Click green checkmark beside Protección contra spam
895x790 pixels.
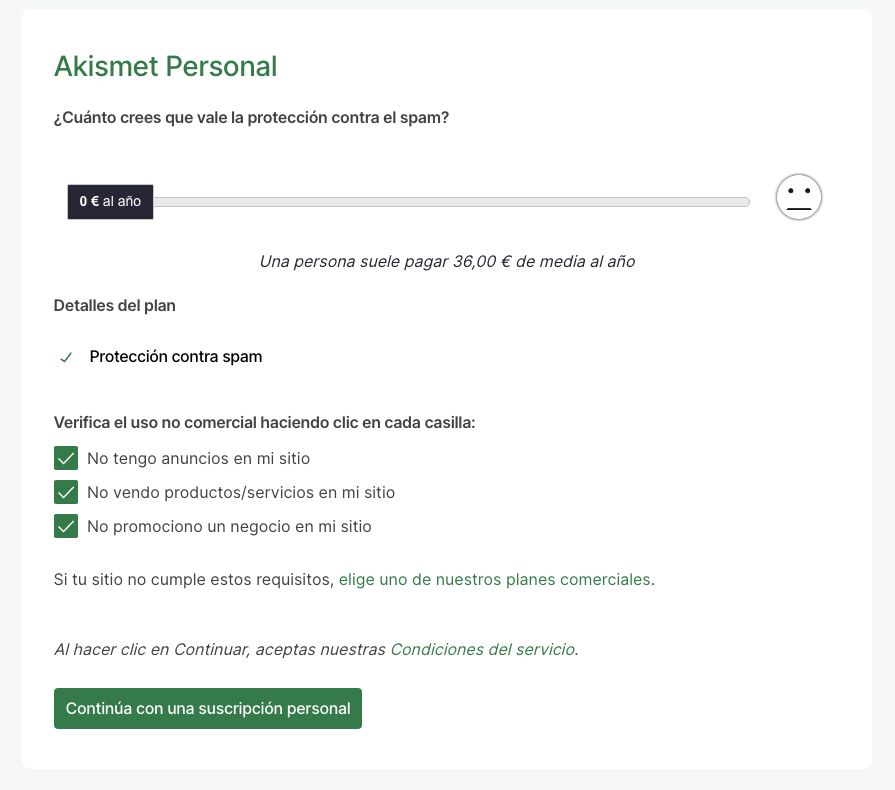(x=66, y=357)
